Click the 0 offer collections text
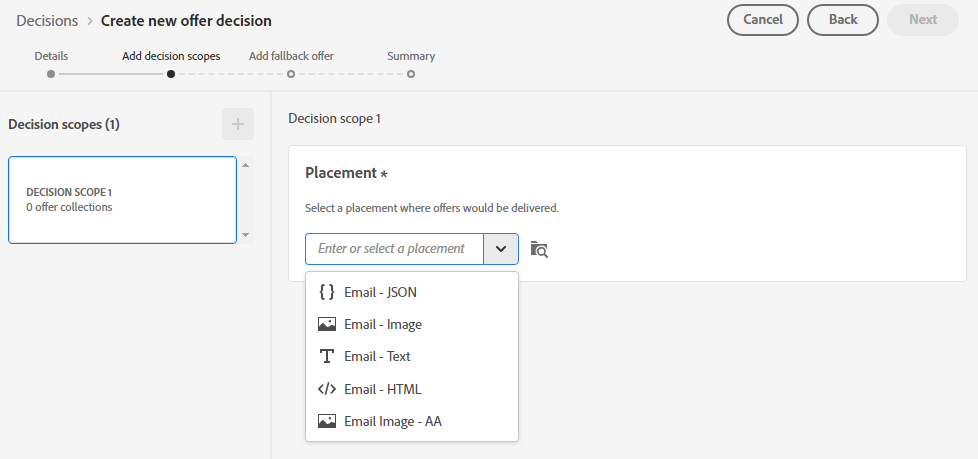Viewport: 978px width, 459px height. coord(69,207)
